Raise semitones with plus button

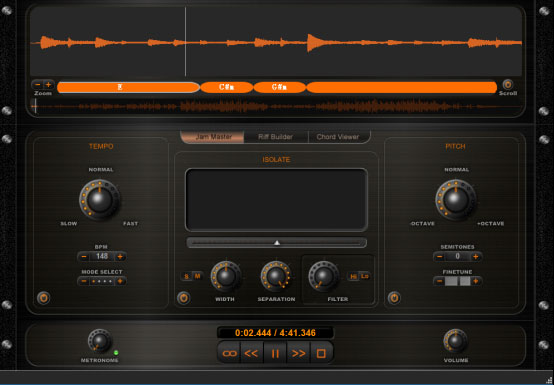click(476, 256)
